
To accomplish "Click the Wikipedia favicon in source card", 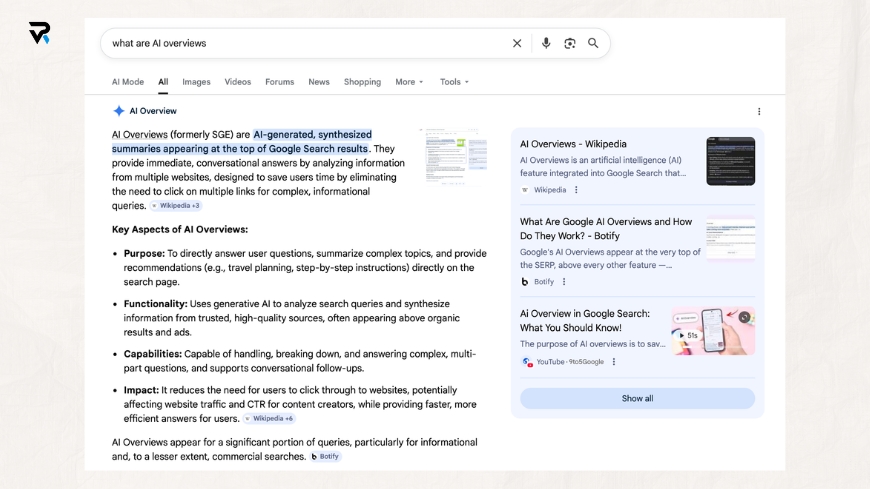I will click(x=525, y=190).
